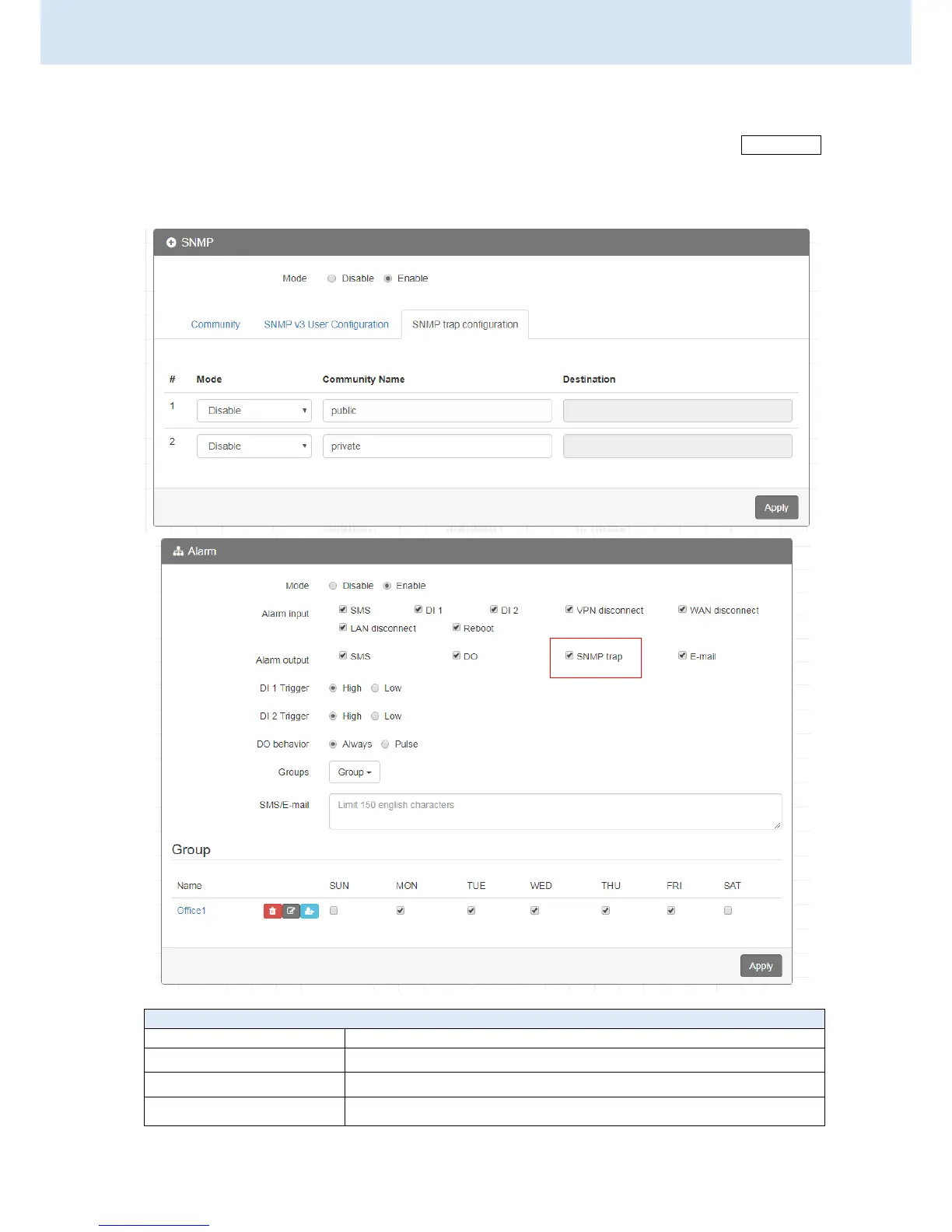Open Mode dropdown for trap row 2
952x1232 pixels.
click(x=254, y=446)
